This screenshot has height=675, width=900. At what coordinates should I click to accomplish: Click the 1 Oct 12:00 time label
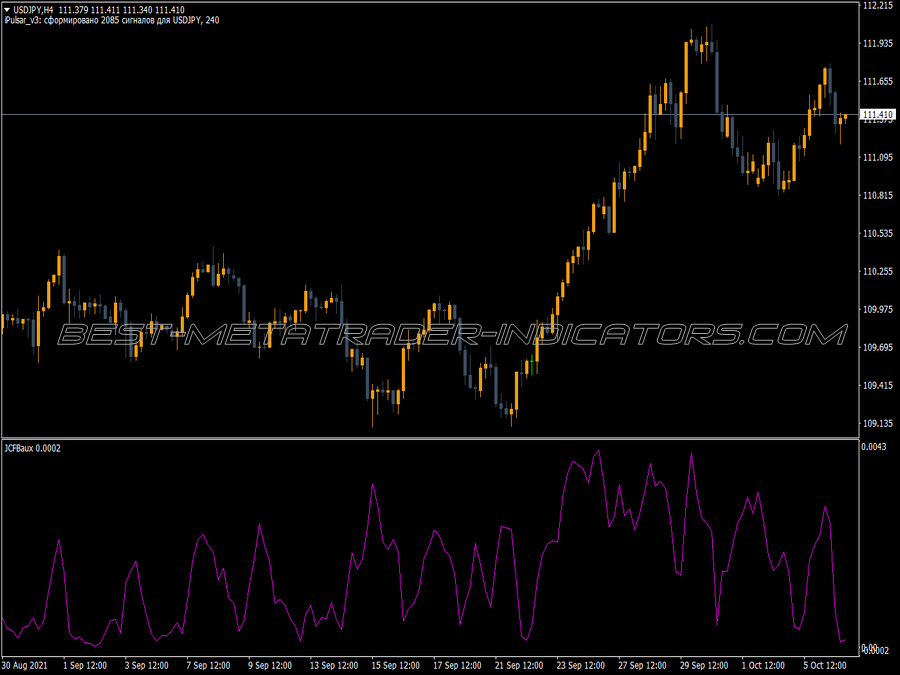[x=763, y=666]
